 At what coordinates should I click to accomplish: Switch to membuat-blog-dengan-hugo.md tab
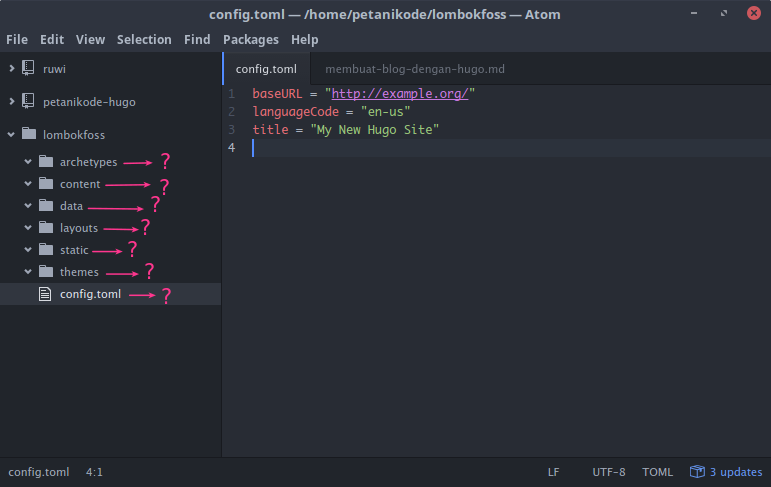(415, 69)
